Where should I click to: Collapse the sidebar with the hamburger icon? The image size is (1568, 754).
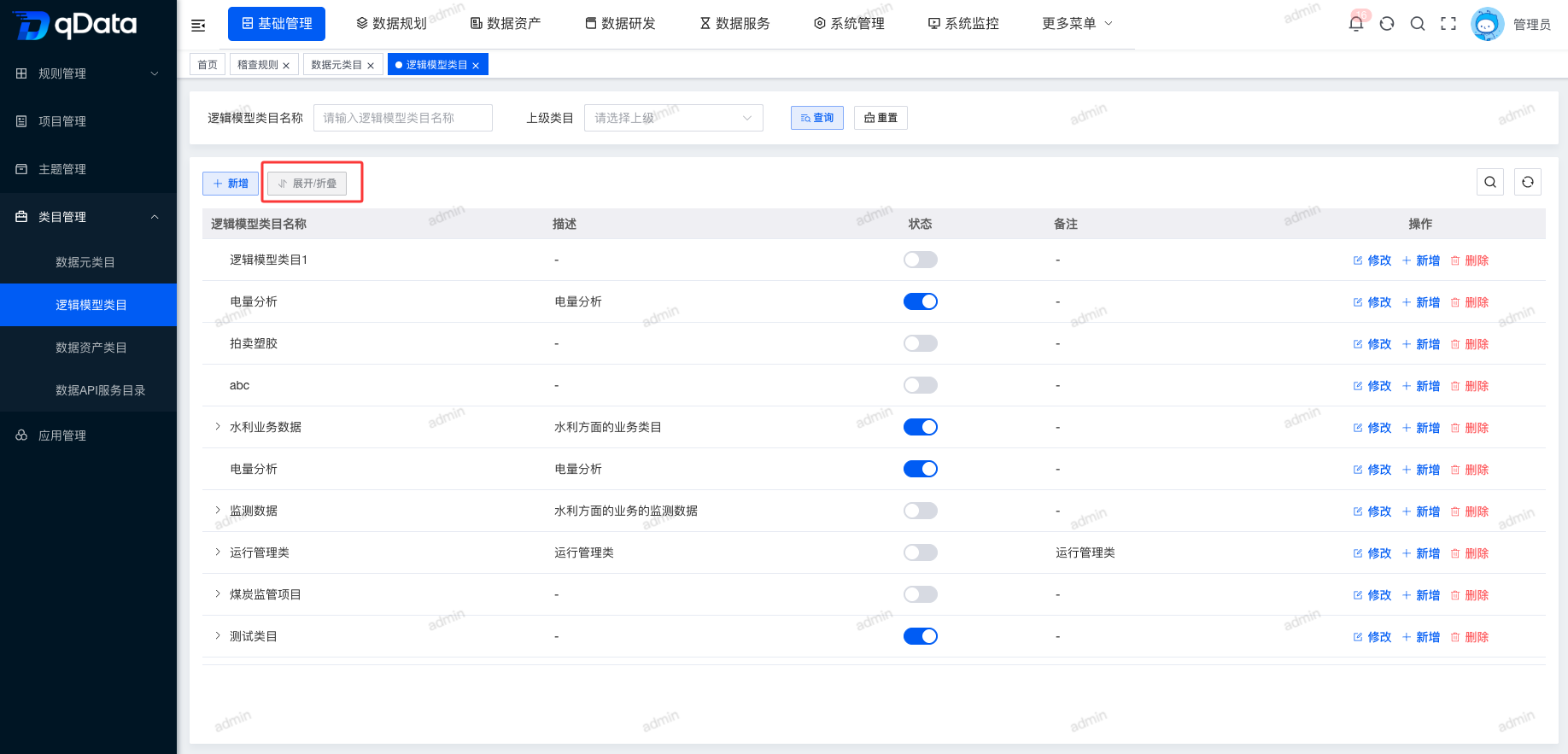pyautogui.click(x=198, y=25)
